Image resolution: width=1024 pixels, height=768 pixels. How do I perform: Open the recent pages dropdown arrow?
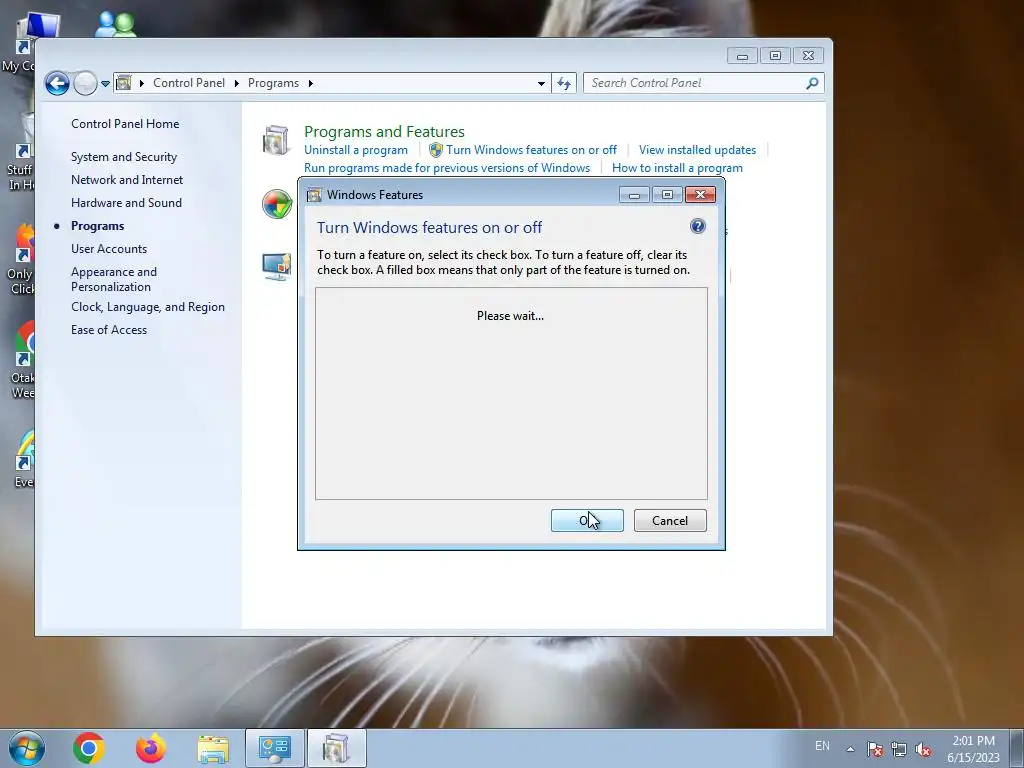tap(105, 84)
